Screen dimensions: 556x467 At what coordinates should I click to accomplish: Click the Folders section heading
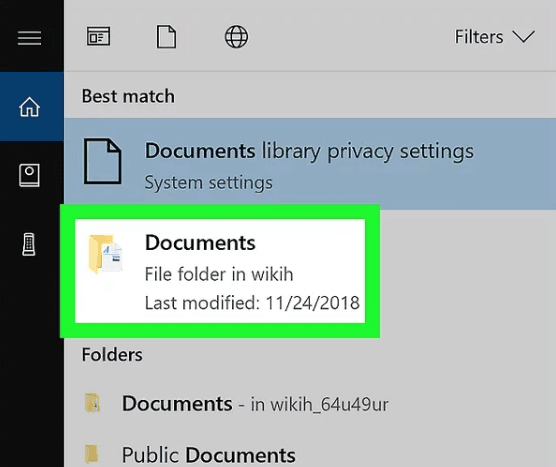(112, 355)
